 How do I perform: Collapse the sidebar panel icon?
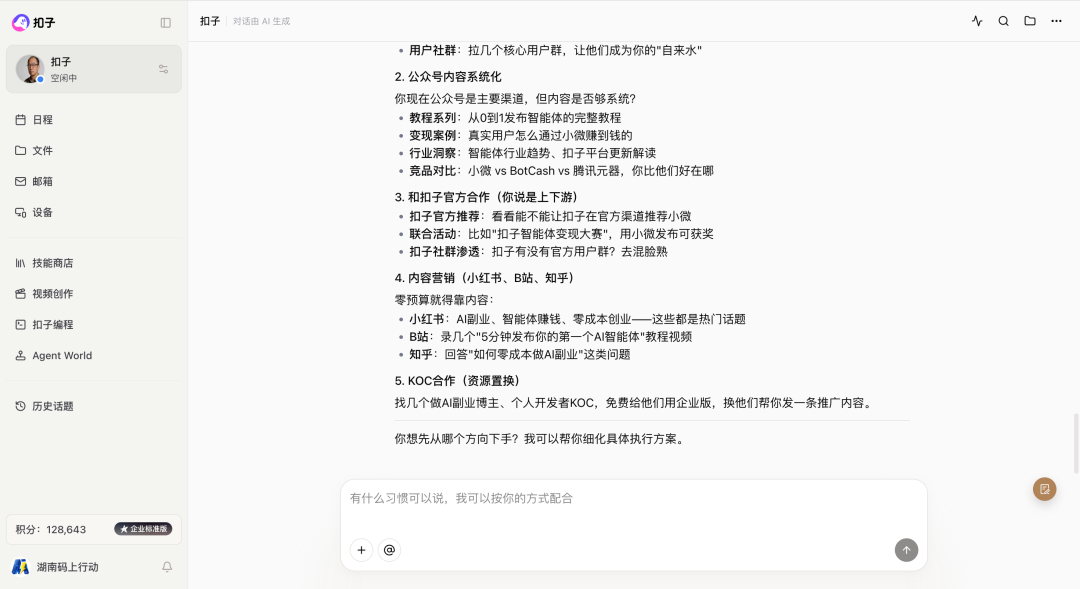(x=165, y=23)
